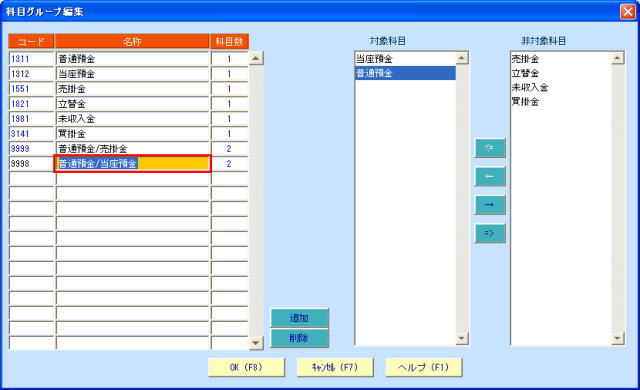This screenshot has height=390, width=640.
Task: Close the 科目グループ編集 dialog window
Action: pyautogui.click(x=627, y=11)
